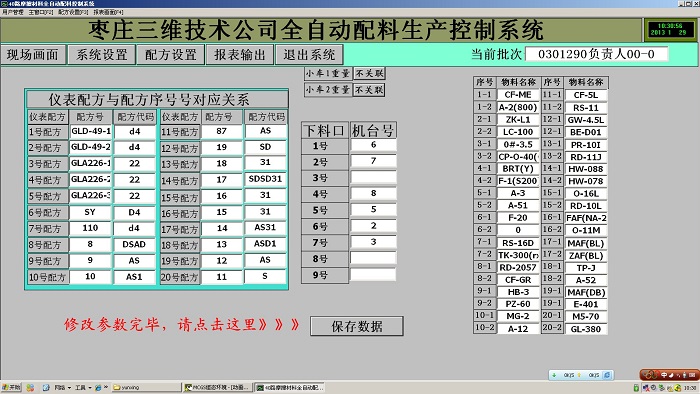Screen dimensions: 700x394
Task: Click material name field GW-4.5L
Action: [586, 120]
